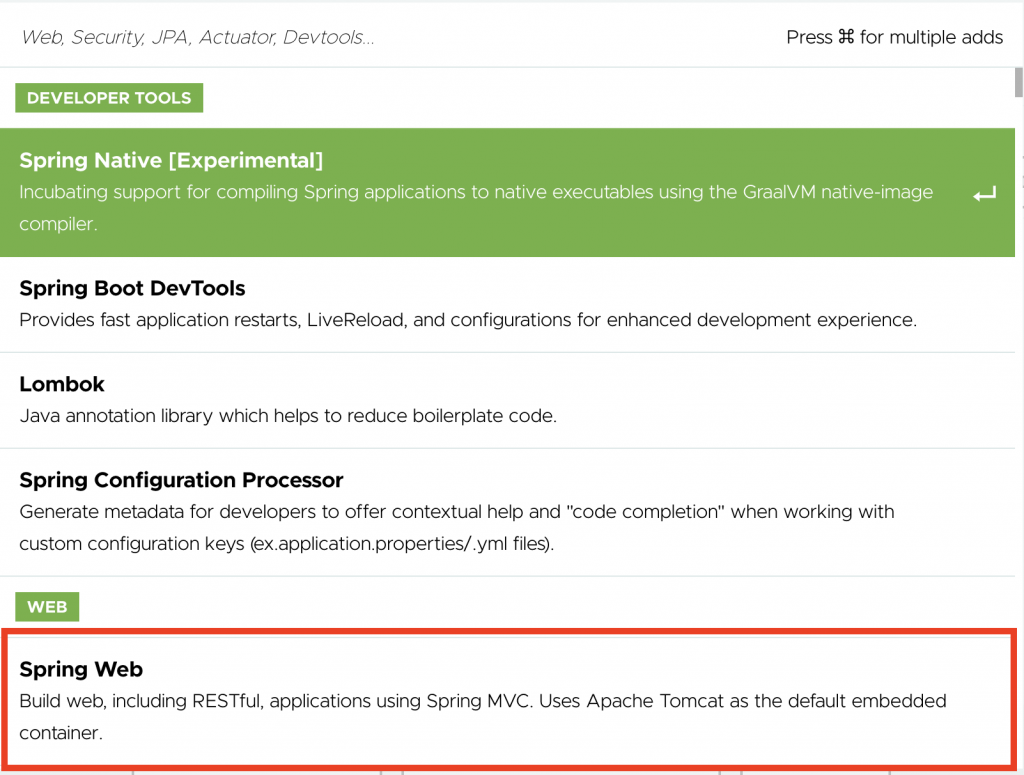Add Spring Boot DevTools dependency

(507, 304)
